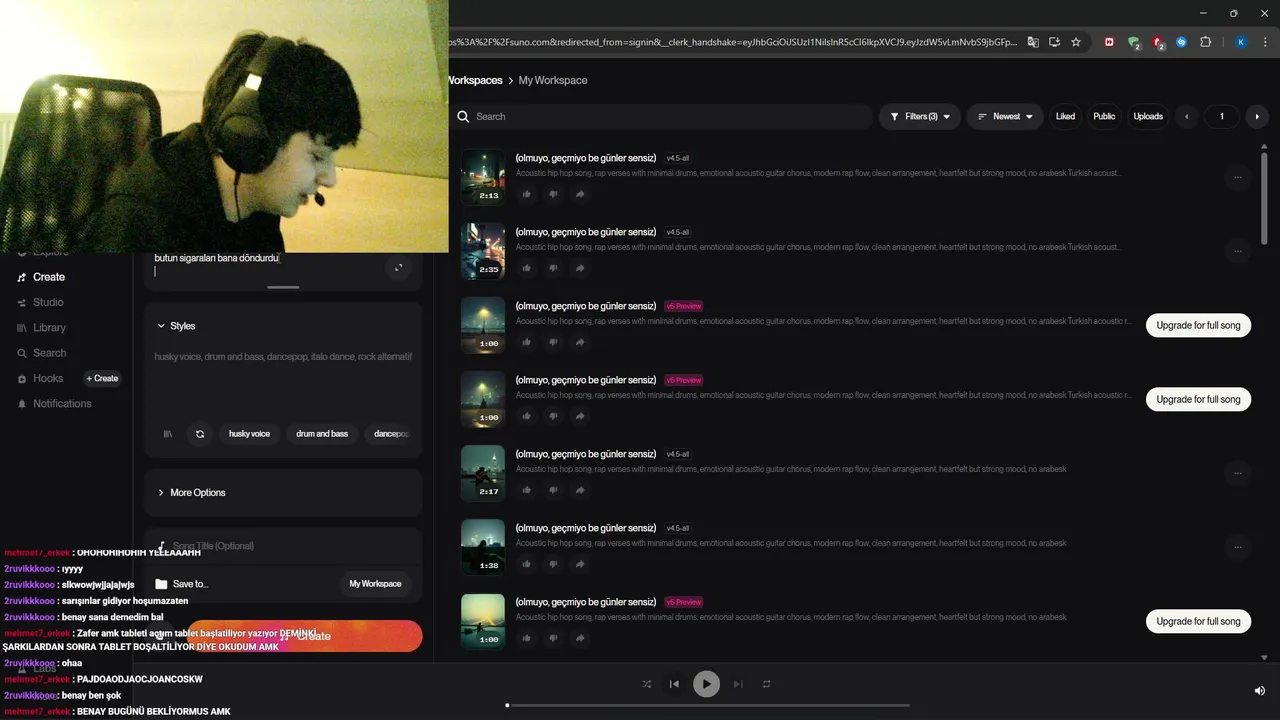The height and width of the screenshot is (720, 1280).
Task: Play the 1:38 song thumbnail
Action: (483, 546)
